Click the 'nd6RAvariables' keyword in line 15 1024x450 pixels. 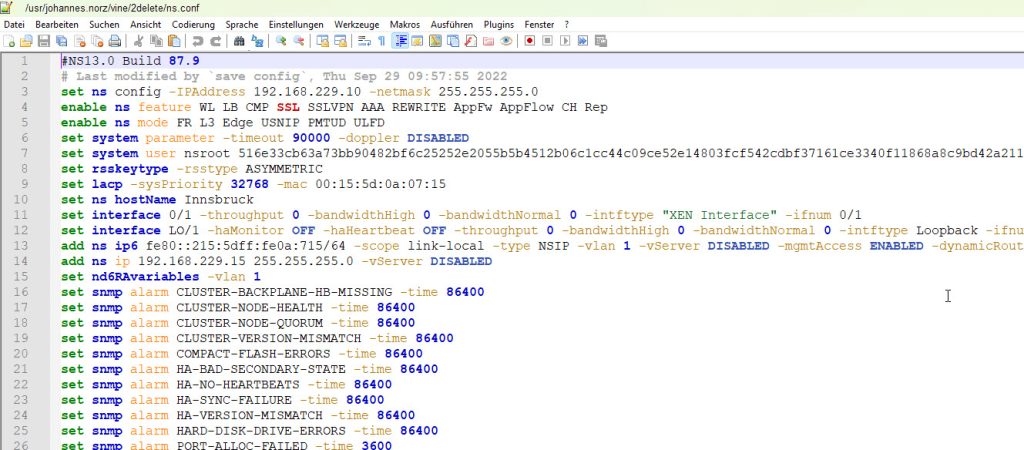coord(146,277)
